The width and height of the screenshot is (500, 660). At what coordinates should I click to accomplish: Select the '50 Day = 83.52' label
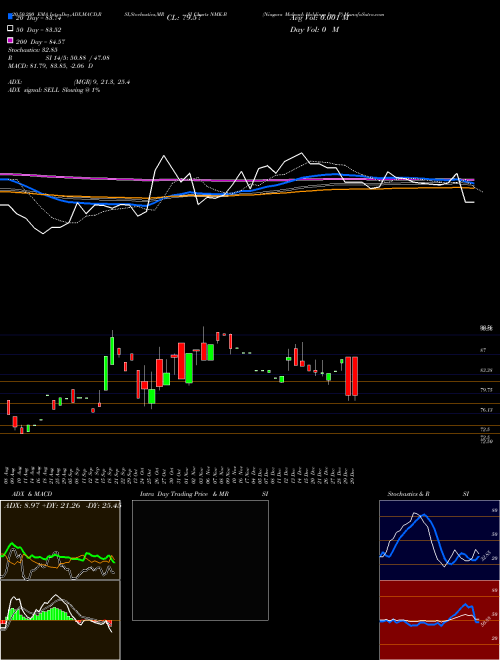[x=39, y=30]
